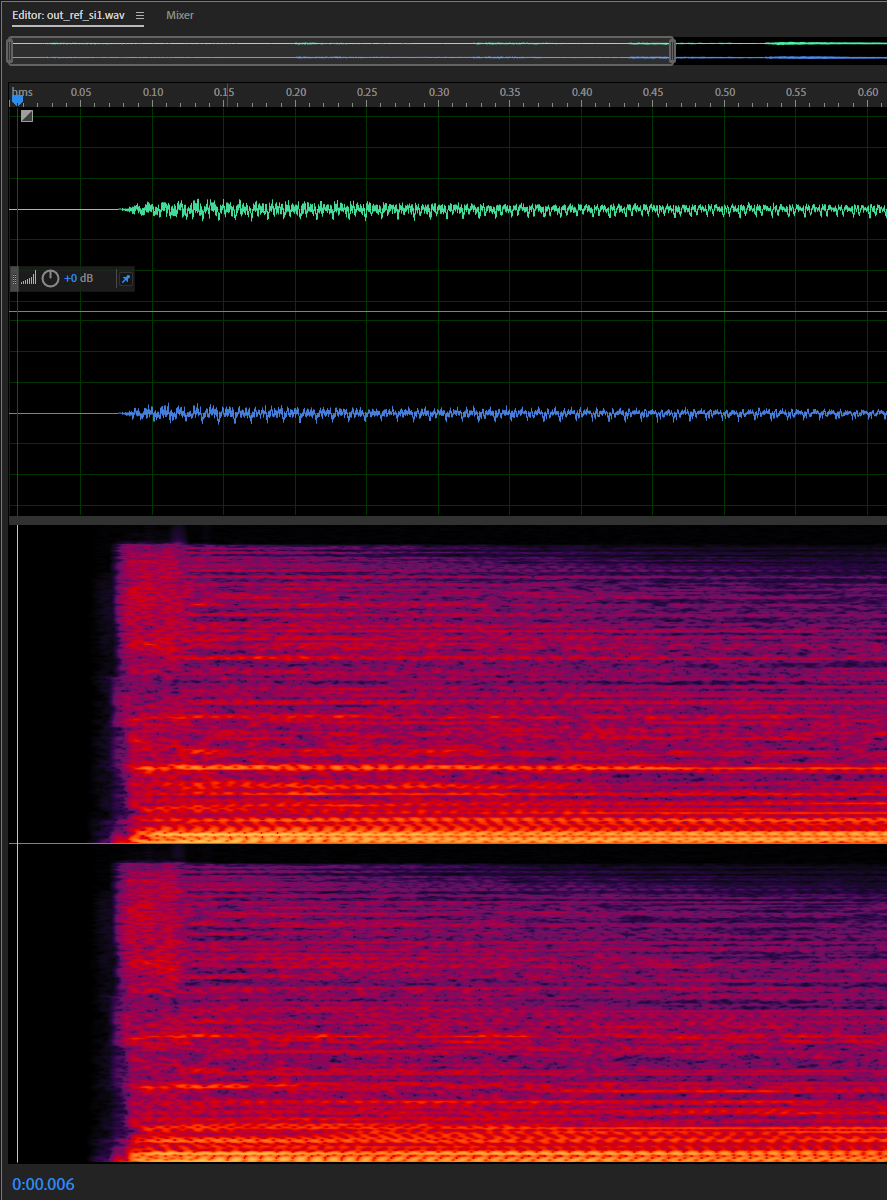The height and width of the screenshot is (1200, 887).
Task: Click the left zoom navigator handle
Action: tap(10, 51)
